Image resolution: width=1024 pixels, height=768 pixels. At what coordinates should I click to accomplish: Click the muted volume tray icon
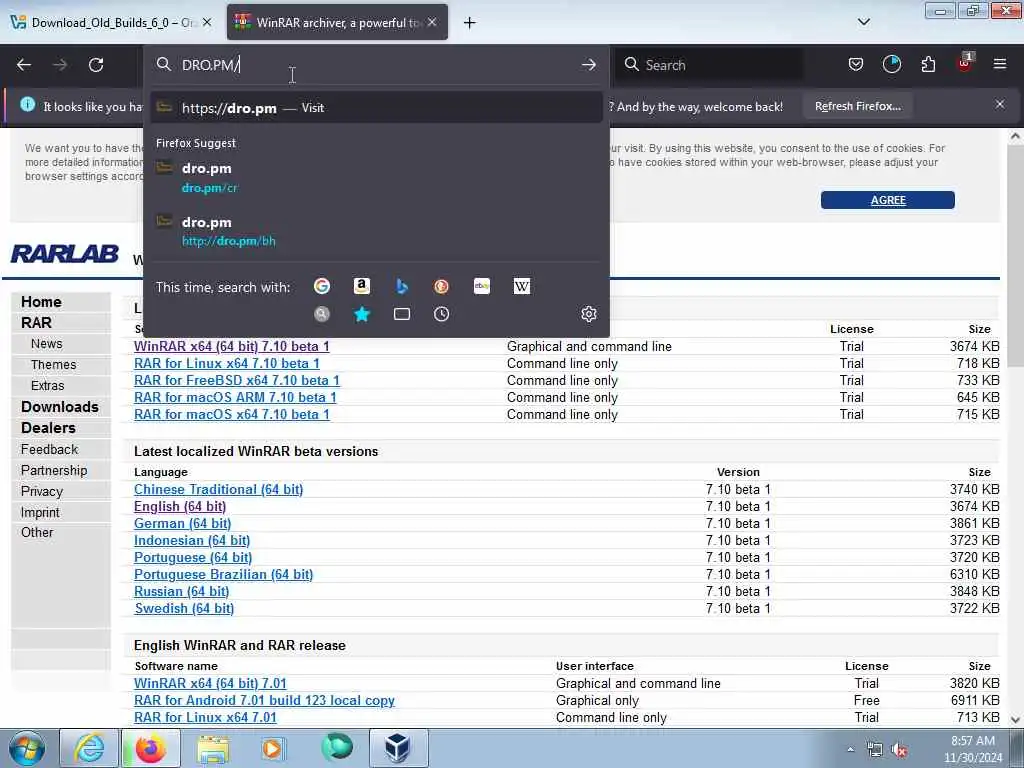point(899,750)
